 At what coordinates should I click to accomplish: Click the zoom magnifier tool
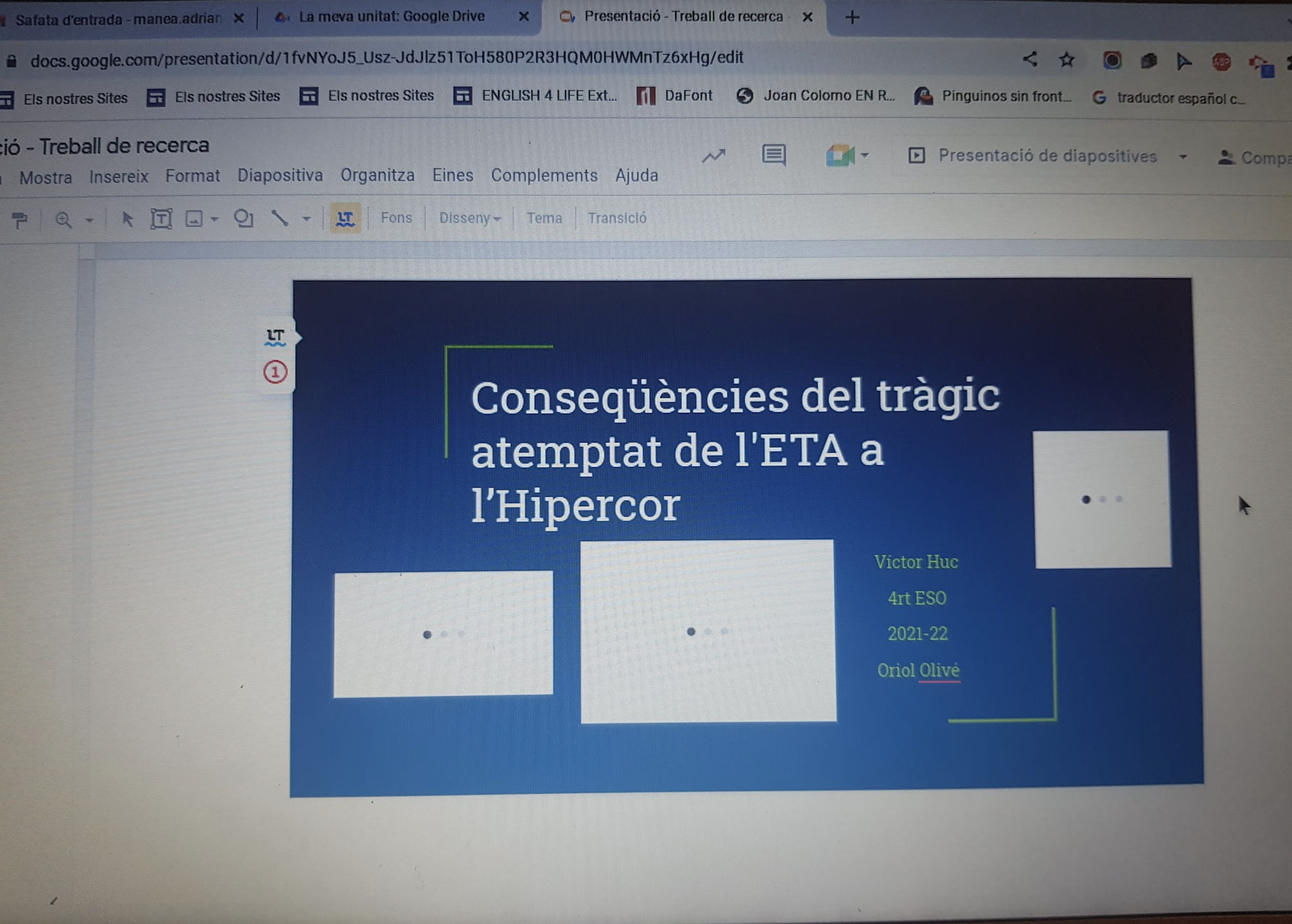coord(63,220)
